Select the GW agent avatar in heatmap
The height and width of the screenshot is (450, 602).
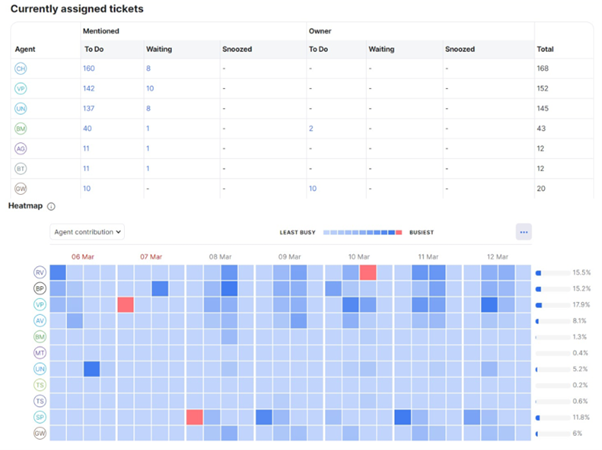[40, 433]
